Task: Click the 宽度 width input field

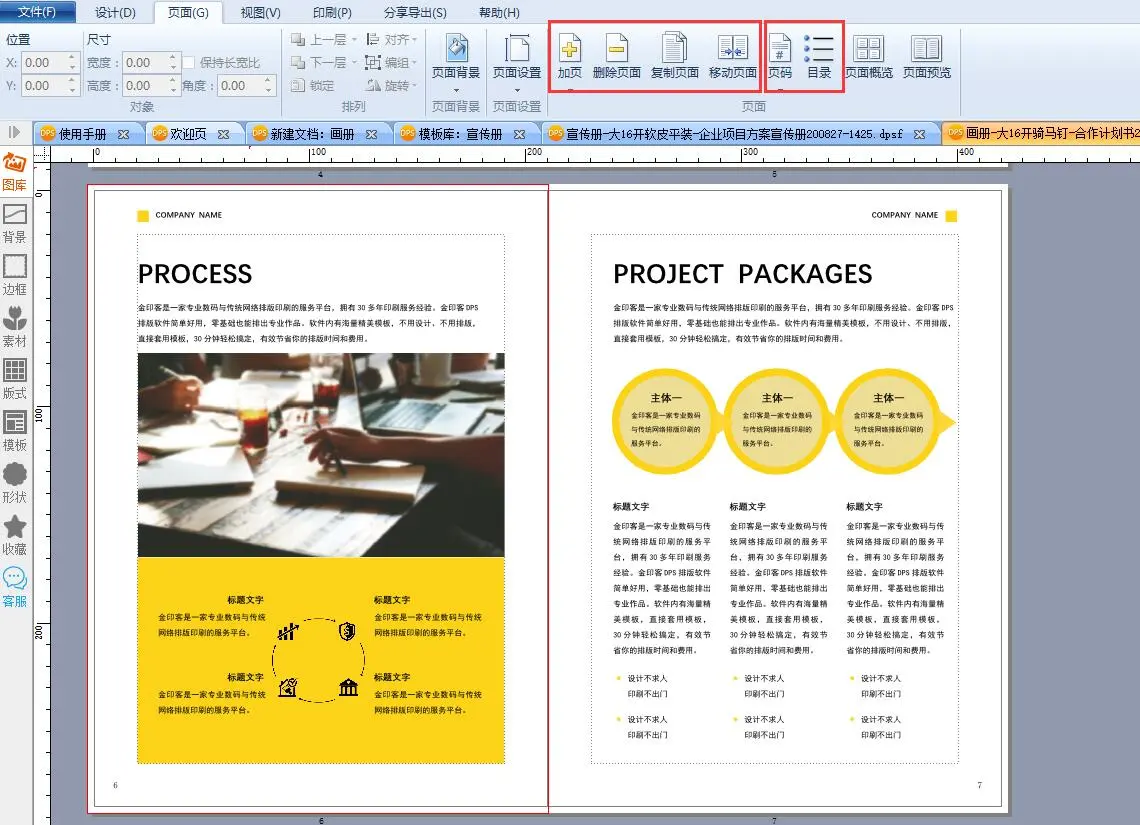Action: [x=144, y=63]
